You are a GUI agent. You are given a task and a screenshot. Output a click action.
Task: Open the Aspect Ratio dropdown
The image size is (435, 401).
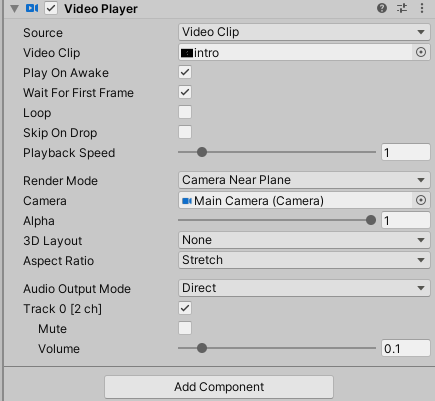304,260
